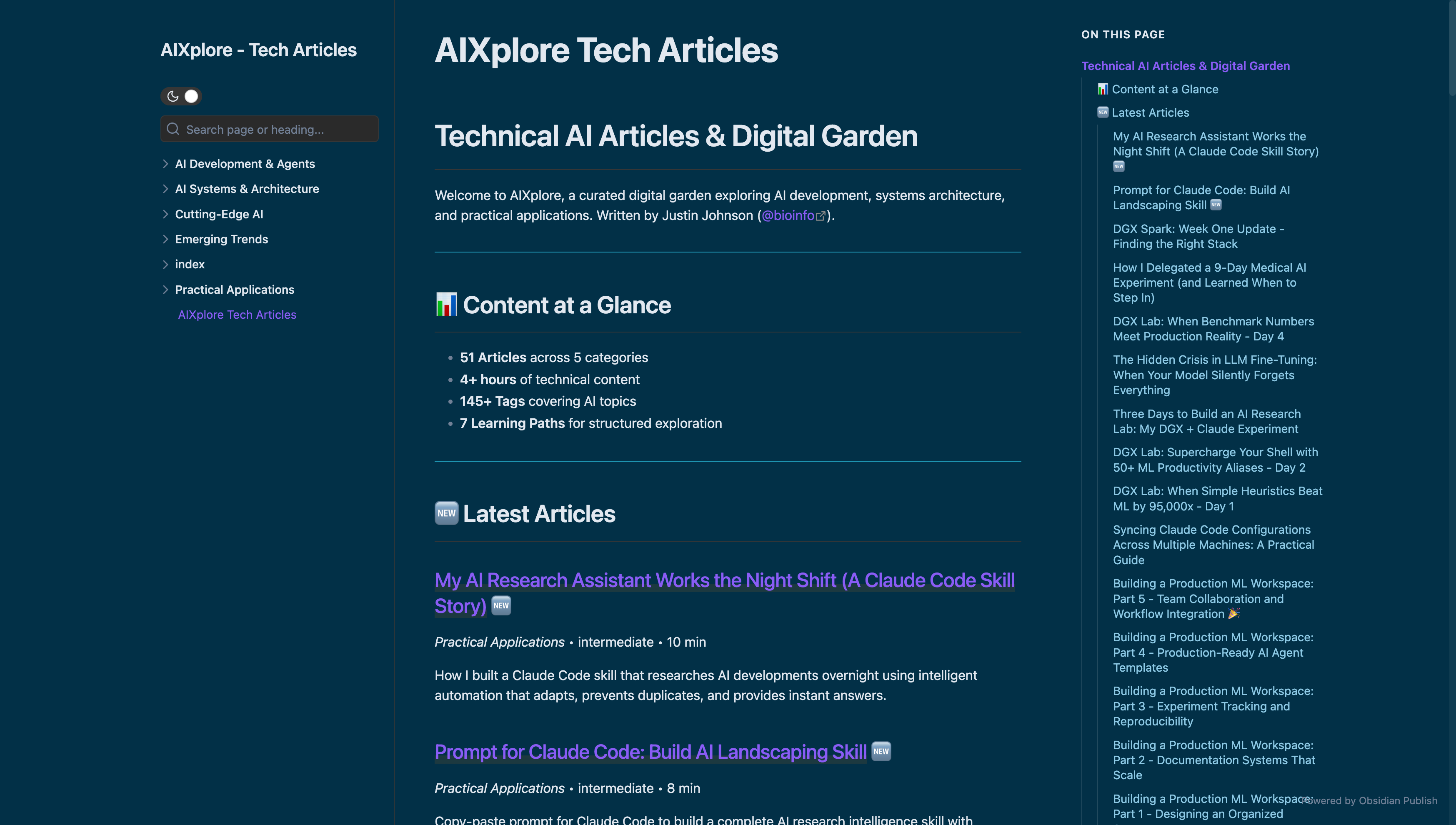This screenshot has height=825, width=1456.
Task: Select AIXplore Tech Articles in the sidebar
Action: [237, 315]
